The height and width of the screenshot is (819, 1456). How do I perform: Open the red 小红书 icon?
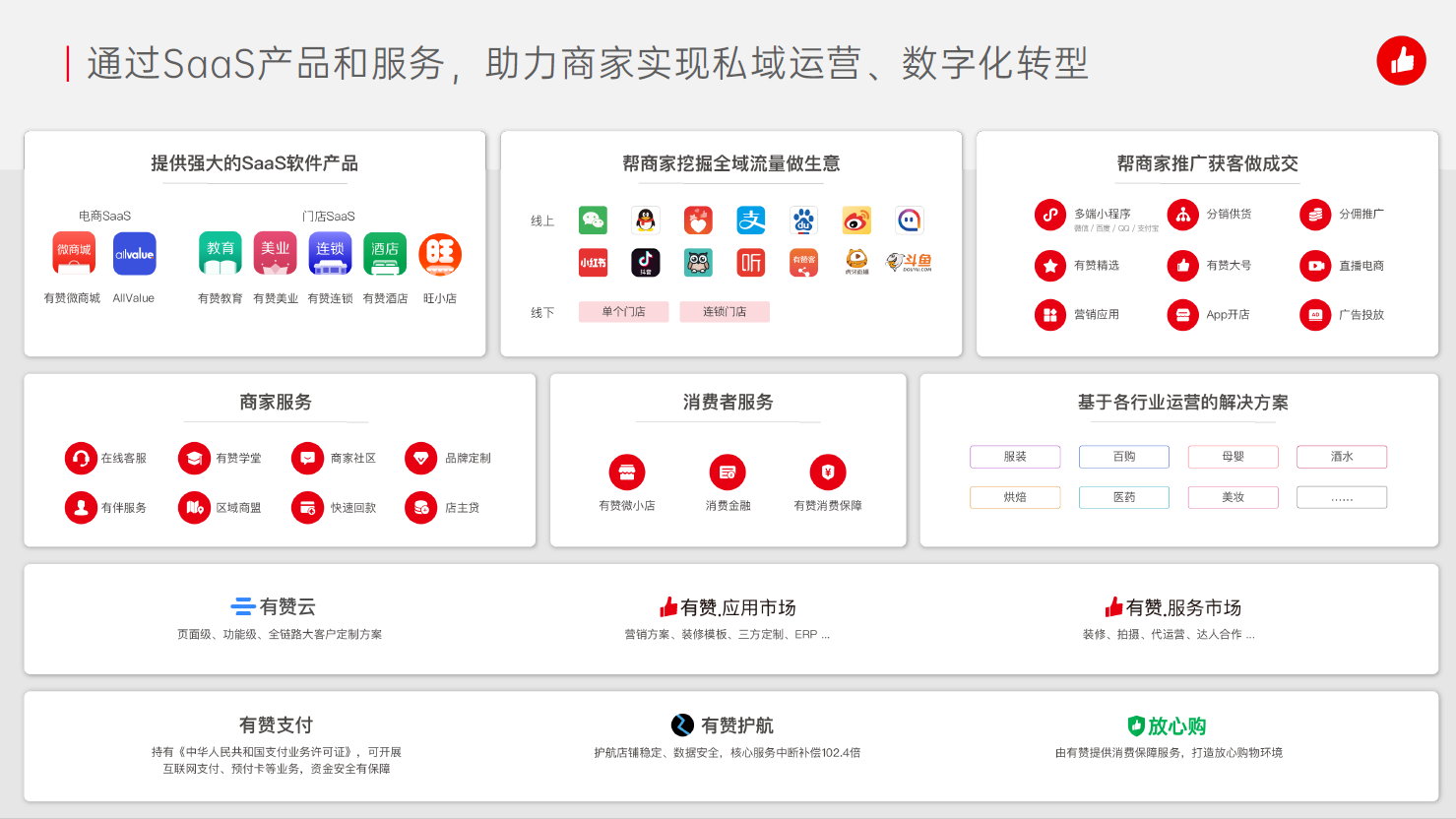pyautogui.click(x=593, y=263)
